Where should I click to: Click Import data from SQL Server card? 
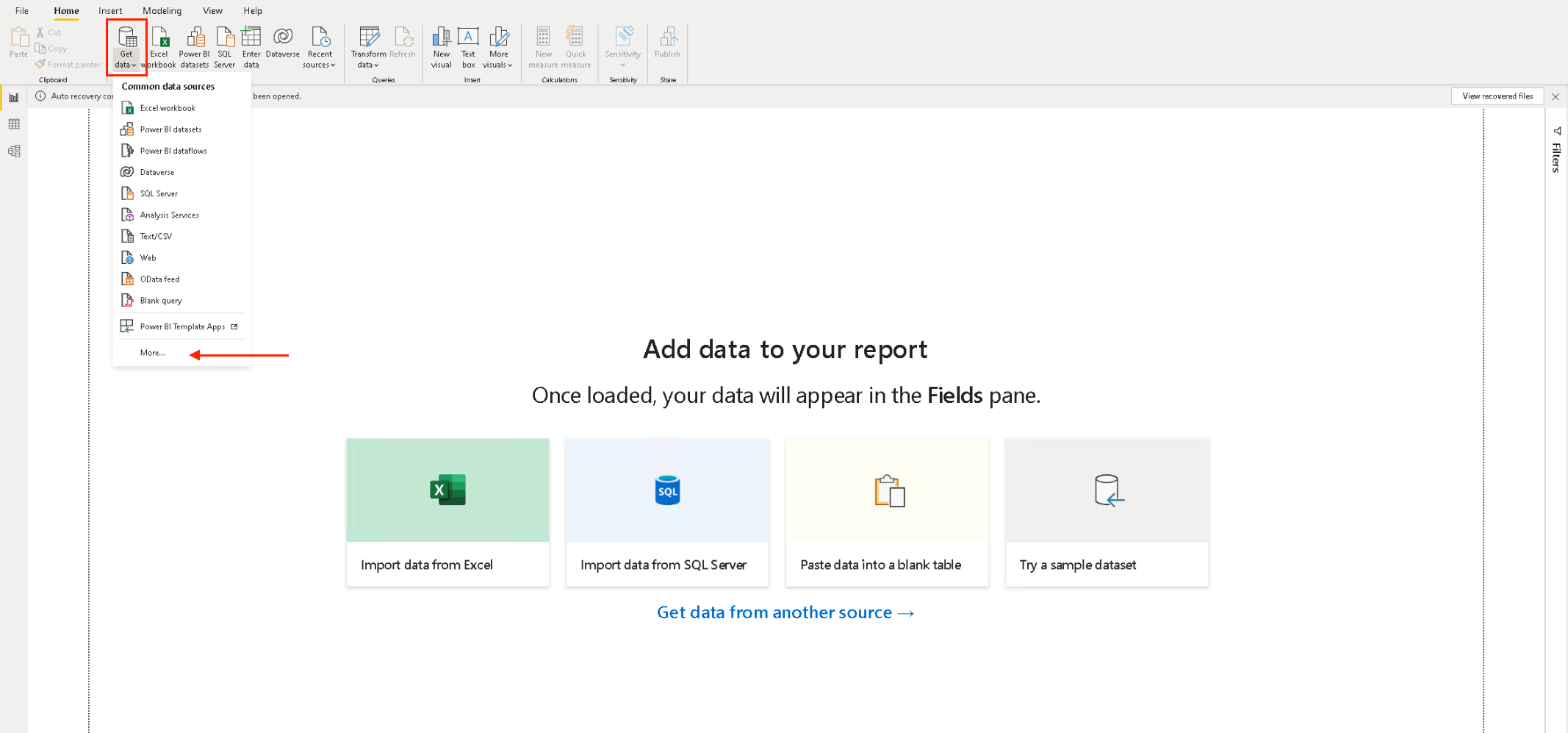tap(667, 512)
